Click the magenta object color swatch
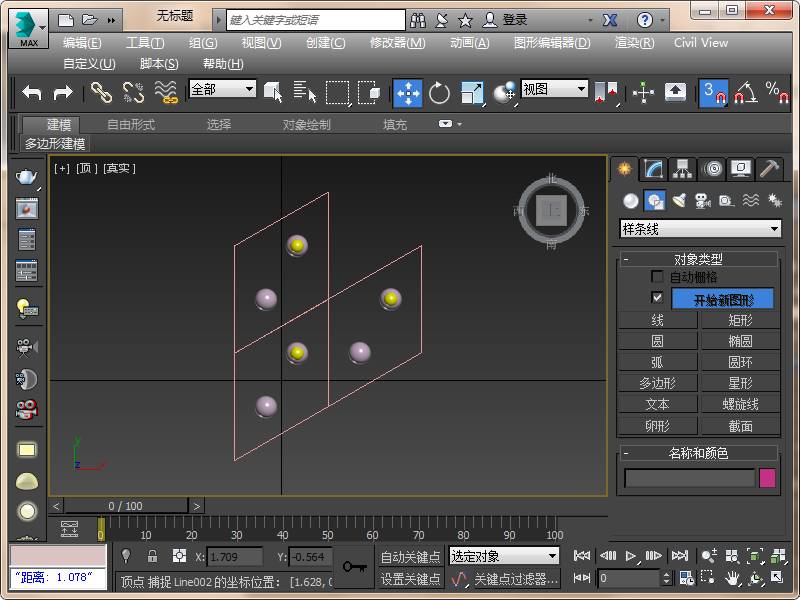 tap(767, 478)
